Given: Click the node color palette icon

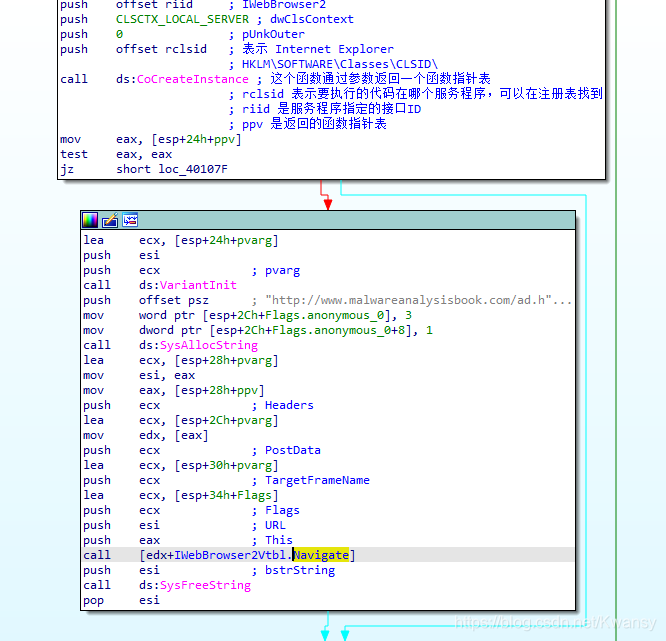Looking at the screenshot, I should [90, 220].
